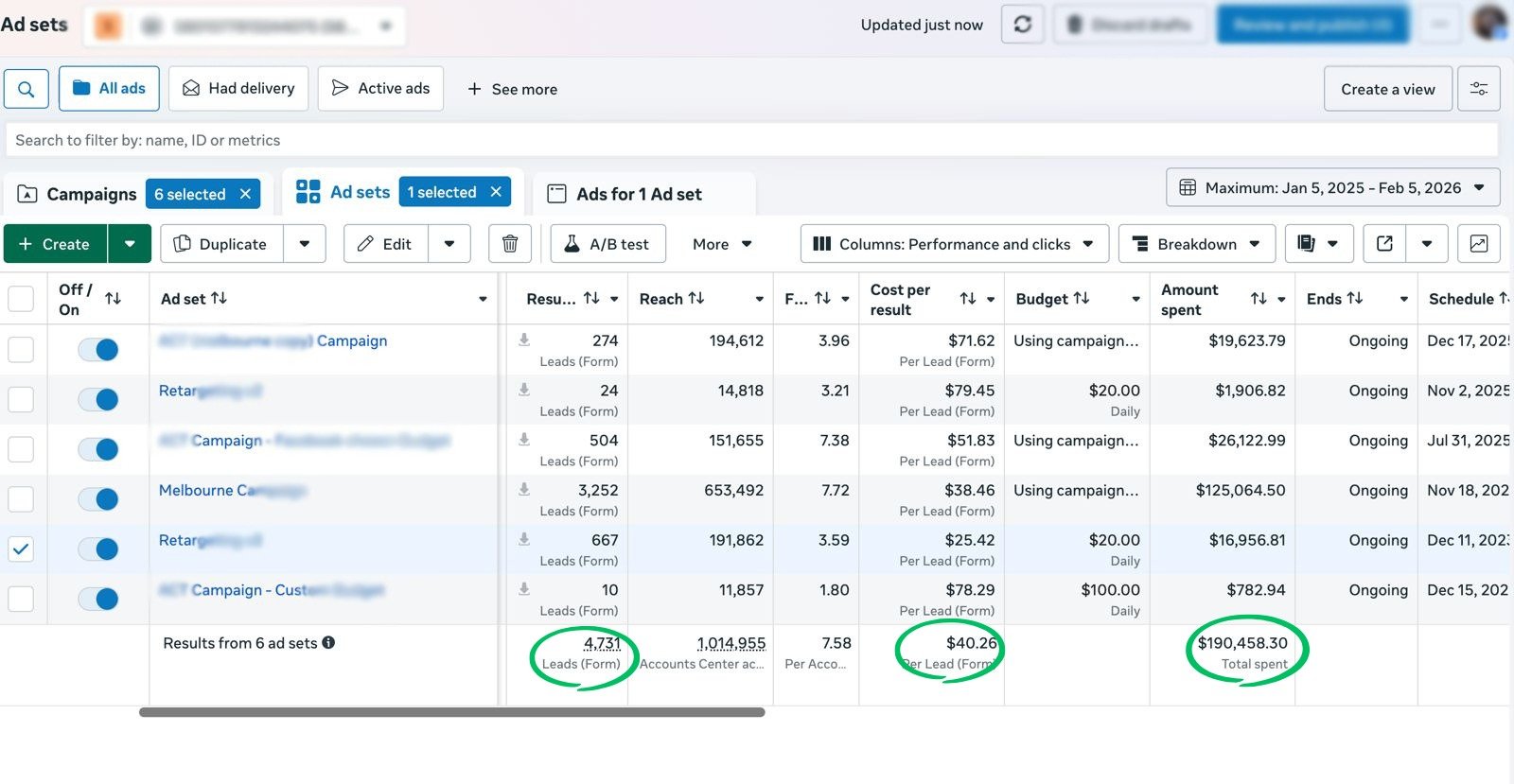Click info icon beside Results from 6 ad sets
The image size is (1514, 784).
tap(328, 643)
